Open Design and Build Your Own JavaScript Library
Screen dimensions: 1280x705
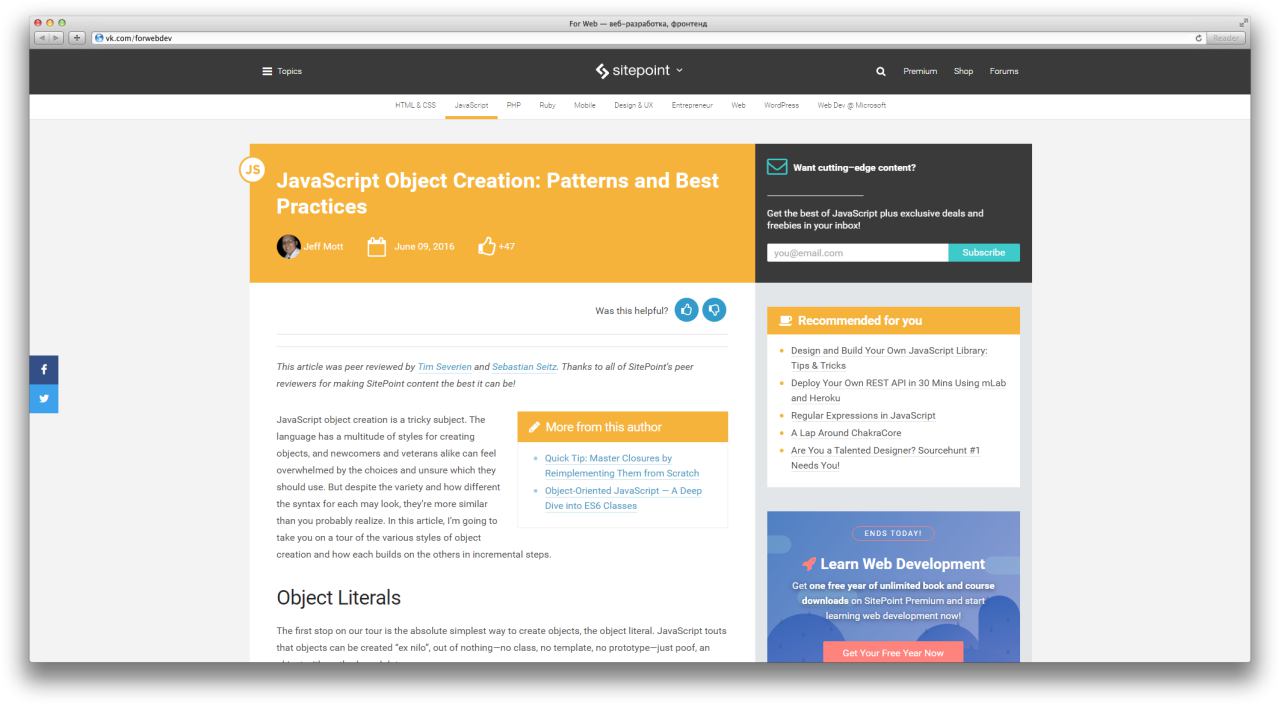[889, 358]
